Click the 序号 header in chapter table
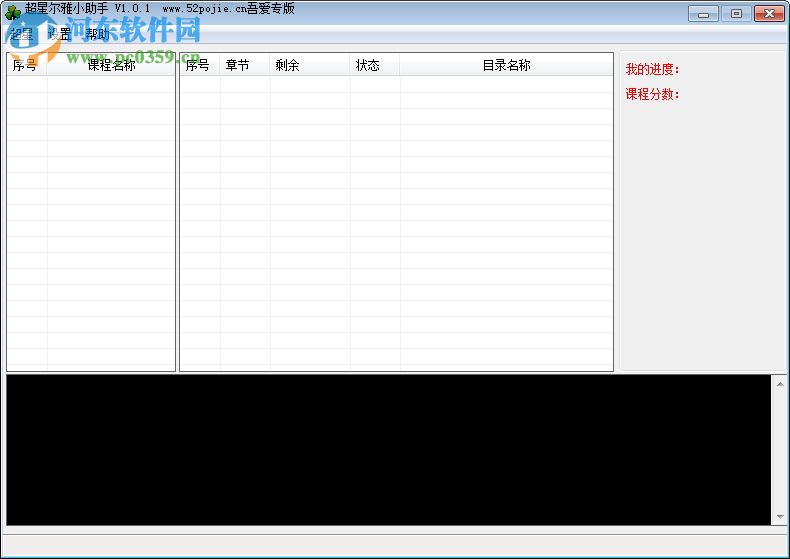 pos(200,65)
